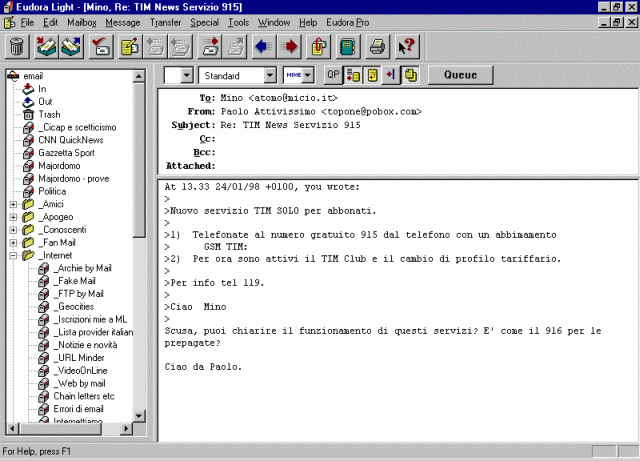Viewport: 640px width, 461px height.
Task: Toggle the Text as Document button
Action: [x=353, y=75]
